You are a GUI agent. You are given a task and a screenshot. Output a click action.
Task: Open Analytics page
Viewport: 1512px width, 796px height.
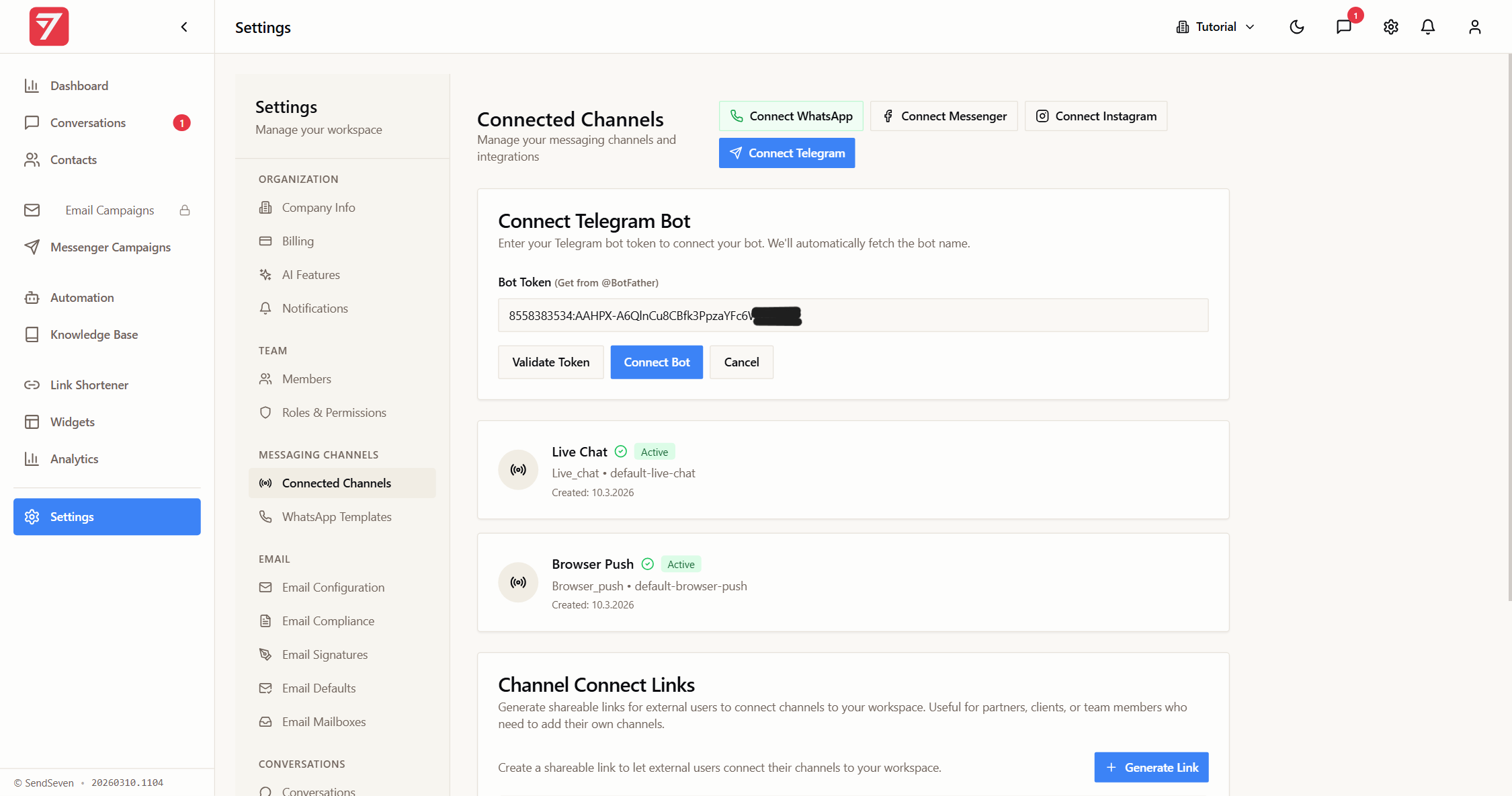tap(107, 459)
